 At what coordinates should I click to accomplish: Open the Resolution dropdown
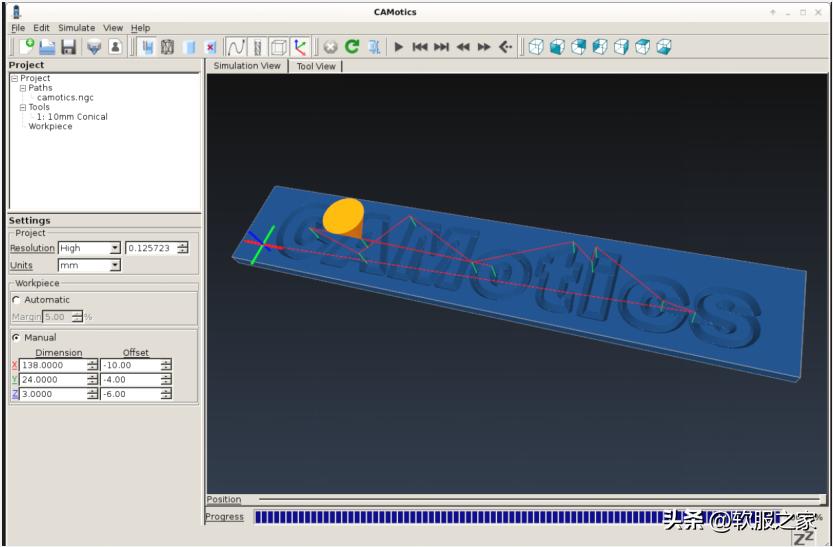click(x=114, y=248)
